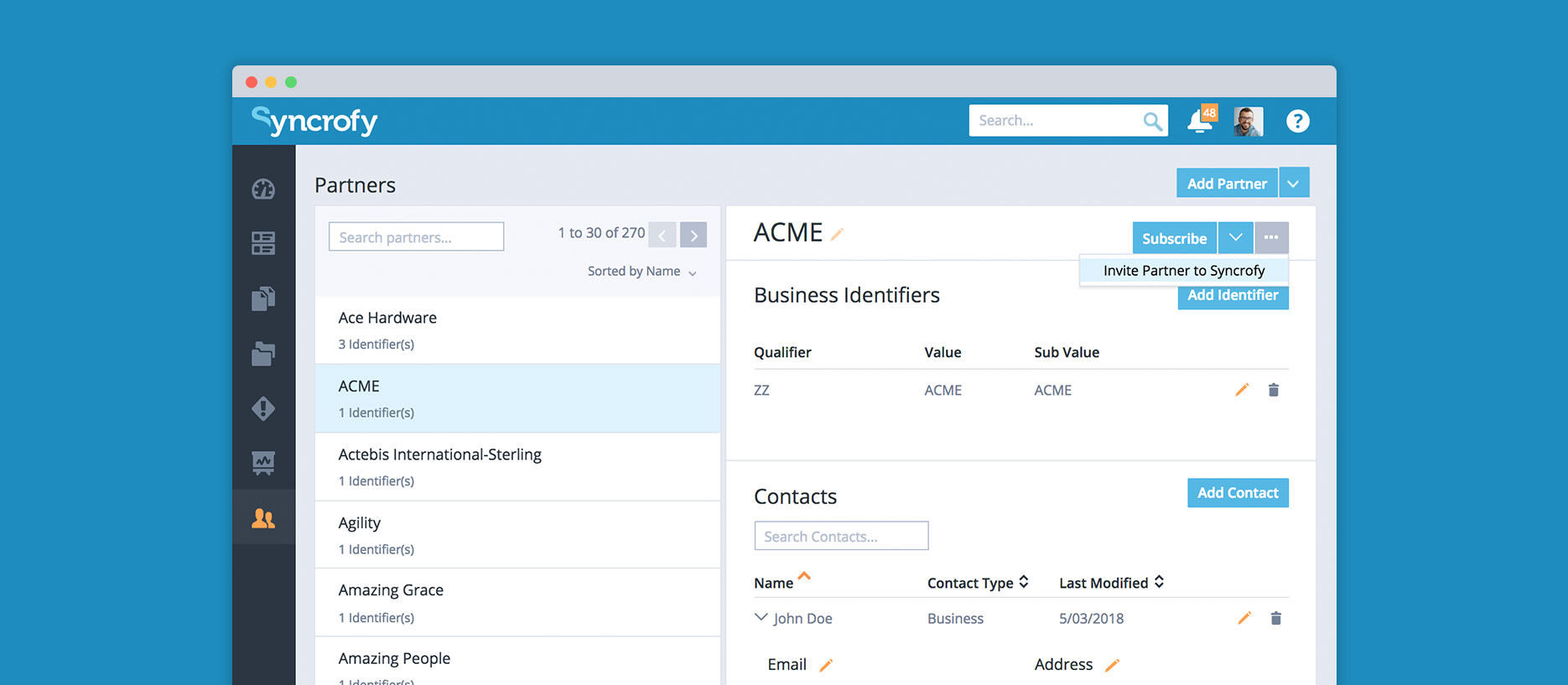Screen dimensions: 1568x685
Task: Click the Add Partner button
Action: (x=1227, y=183)
